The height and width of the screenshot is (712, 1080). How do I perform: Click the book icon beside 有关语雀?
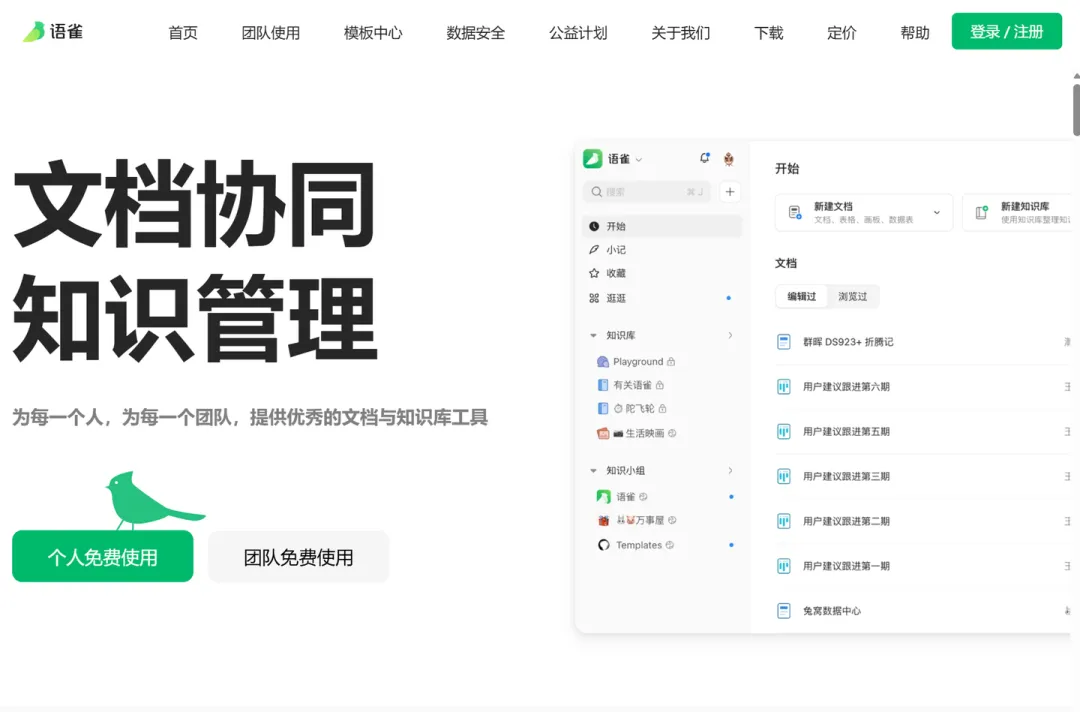coord(603,385)
